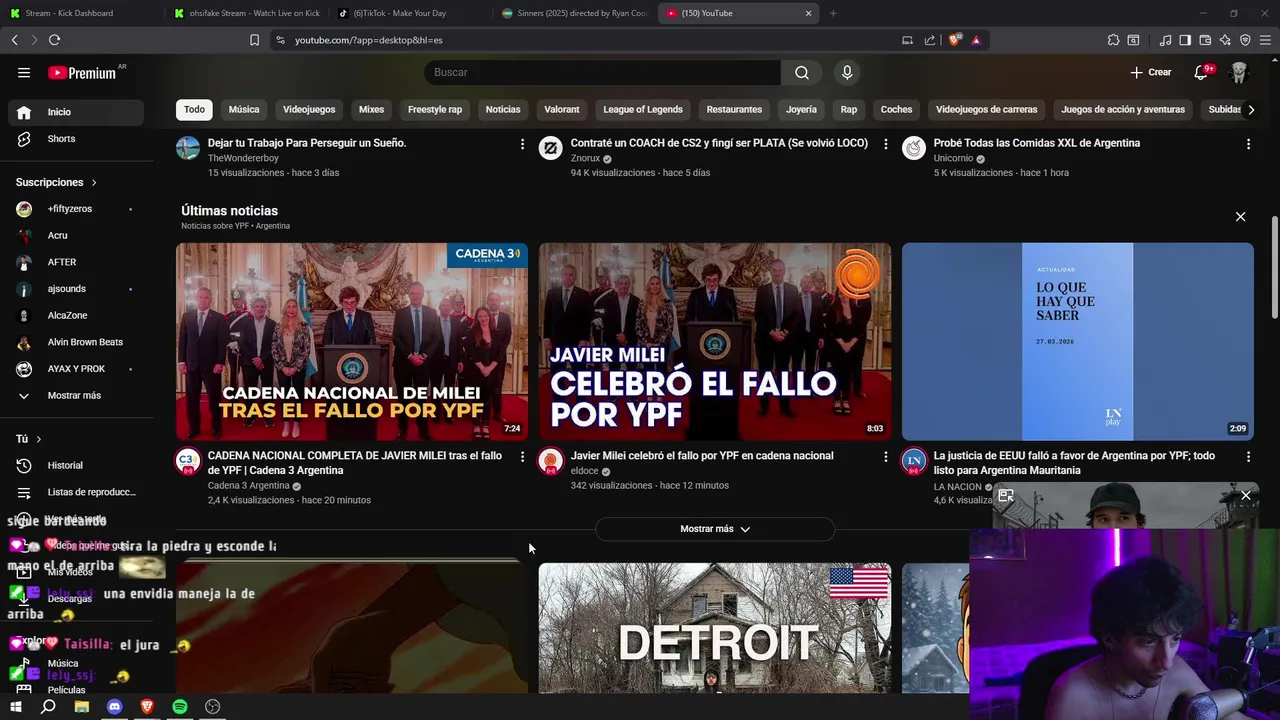Select the Valorant filter chip
Viewport: 1280px width, 720px height.
pos(562,109)
